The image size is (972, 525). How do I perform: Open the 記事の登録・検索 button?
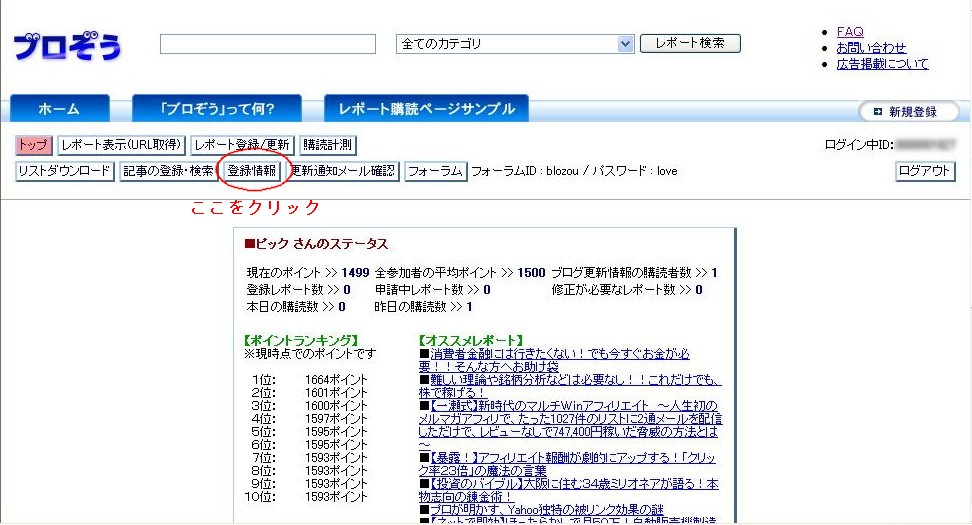[x=168, y=171]
